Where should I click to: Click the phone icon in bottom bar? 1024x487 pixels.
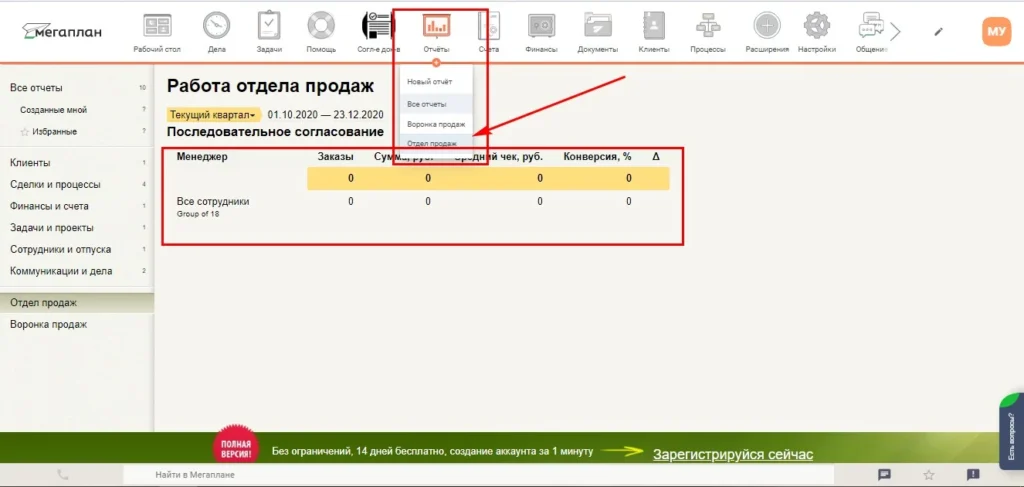point(63,475)
